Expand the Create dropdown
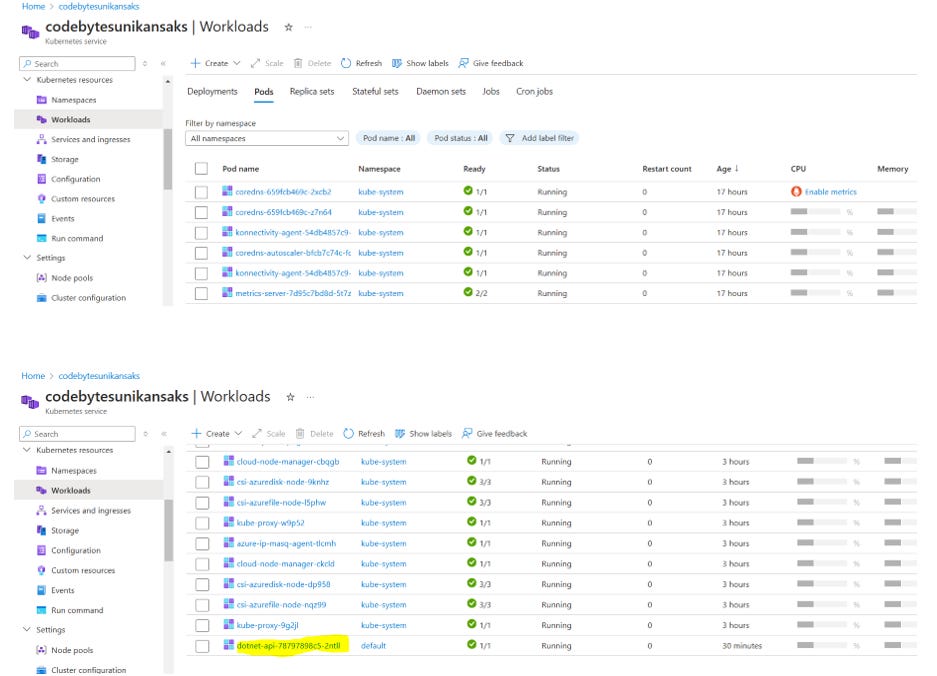 236,62
